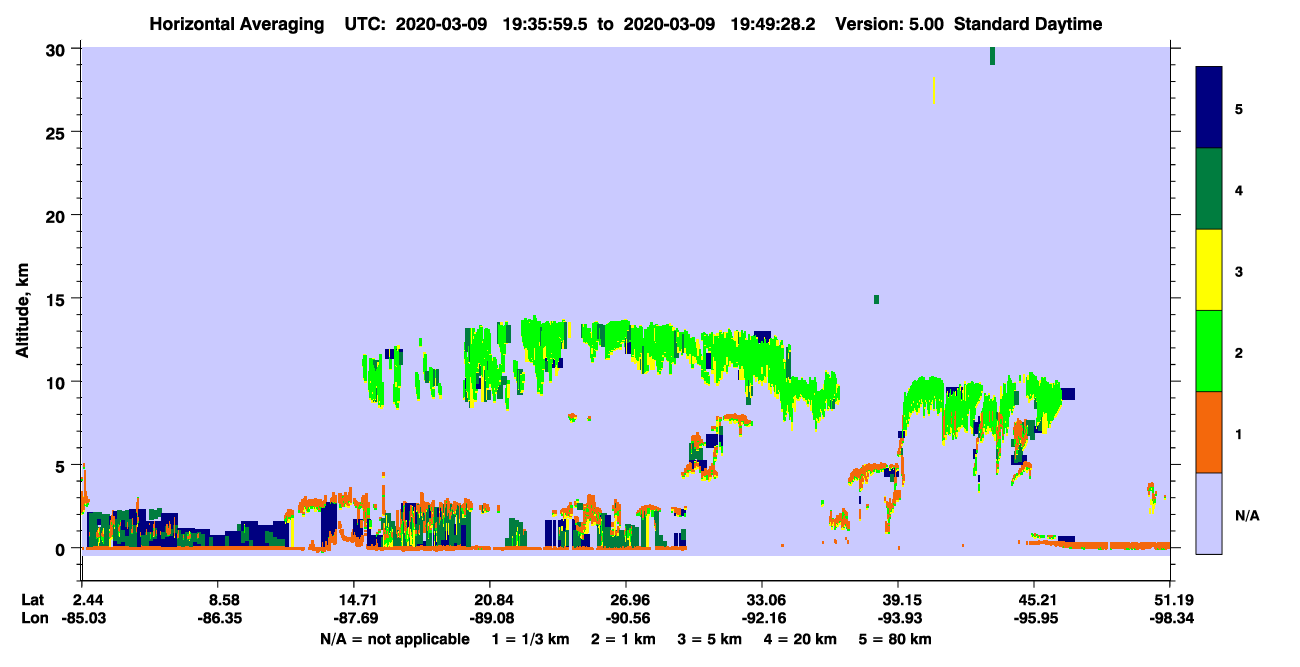Click the longitude value -90.56

pyautogui.click(x=626, y=619)
